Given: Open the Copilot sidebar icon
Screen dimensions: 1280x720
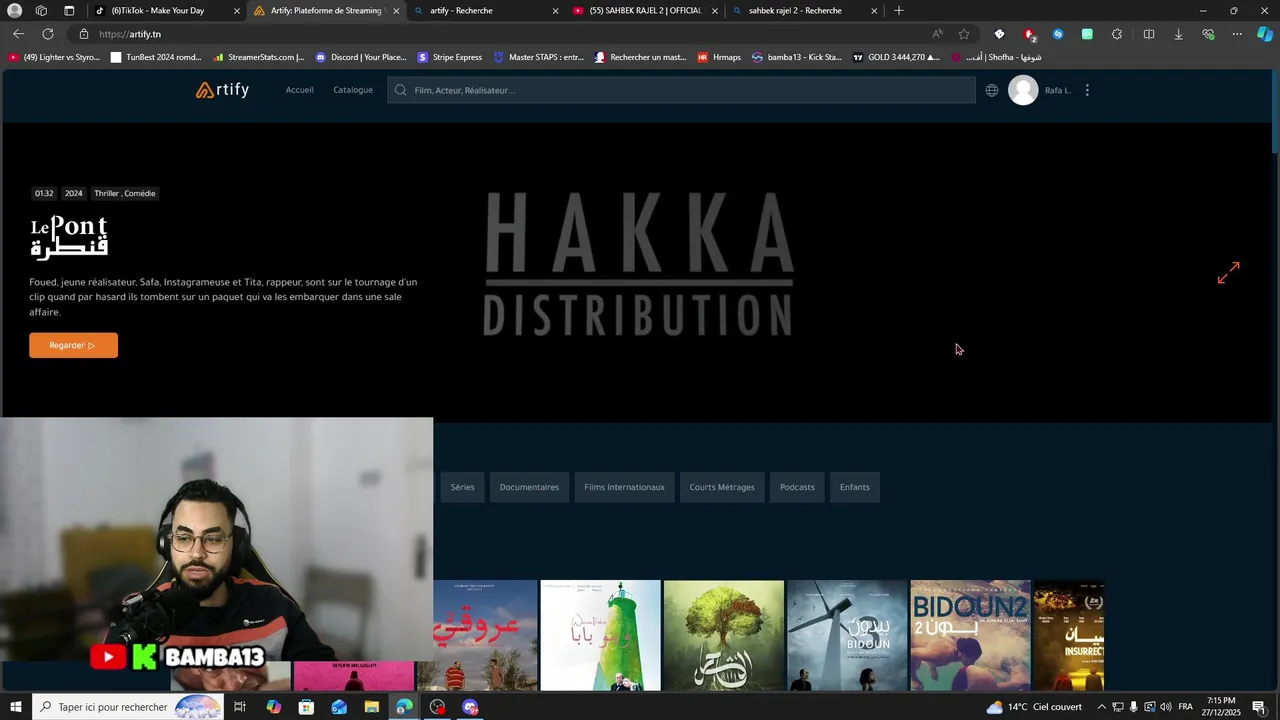Looking at the screenshot, I should [x=1265, y=34].
